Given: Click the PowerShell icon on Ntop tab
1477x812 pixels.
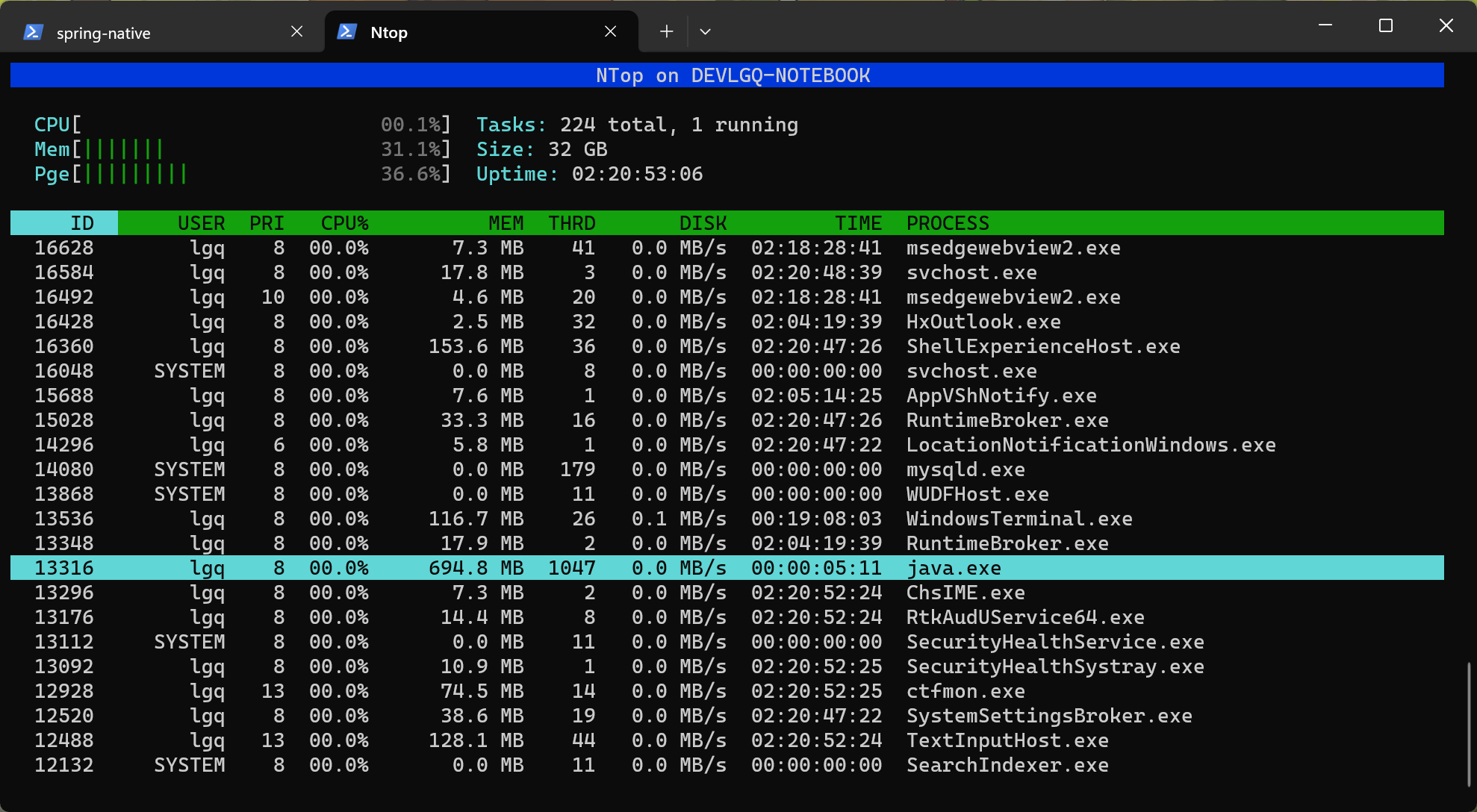Looking at the screenshot, I should pos(346,31).
